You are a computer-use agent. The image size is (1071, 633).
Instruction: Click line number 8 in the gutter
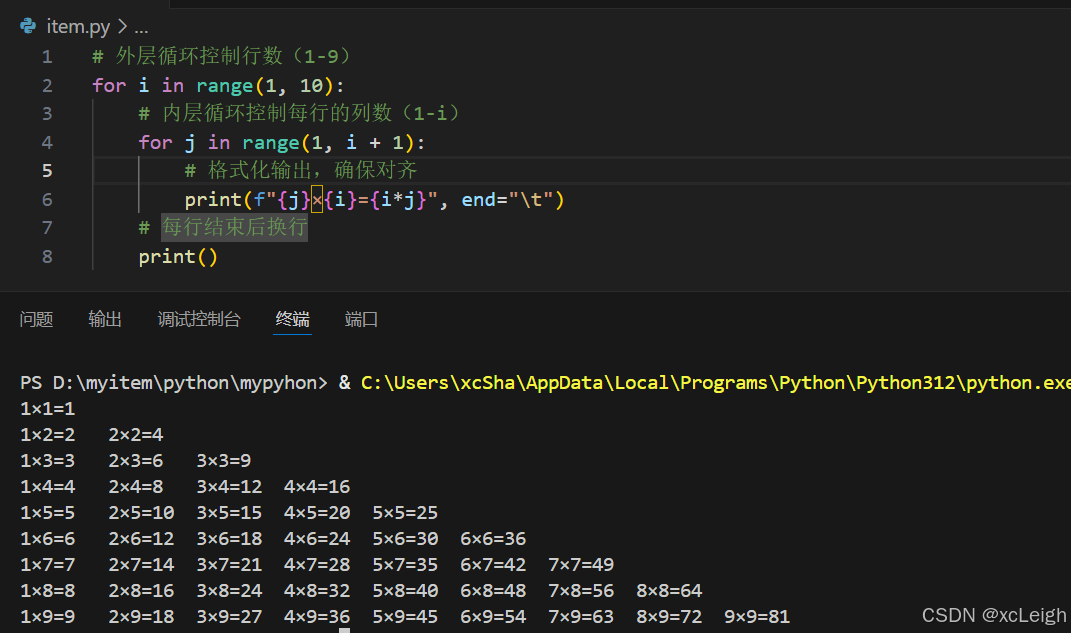click(x=47, y=257)
